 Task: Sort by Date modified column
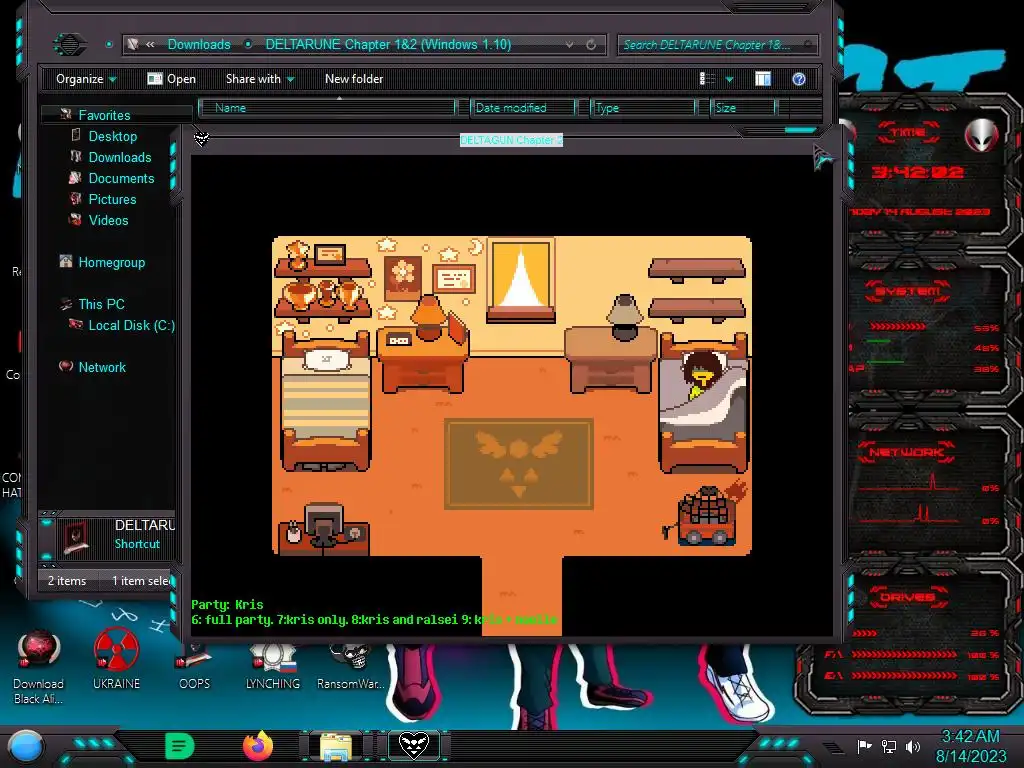click(523, 108)
